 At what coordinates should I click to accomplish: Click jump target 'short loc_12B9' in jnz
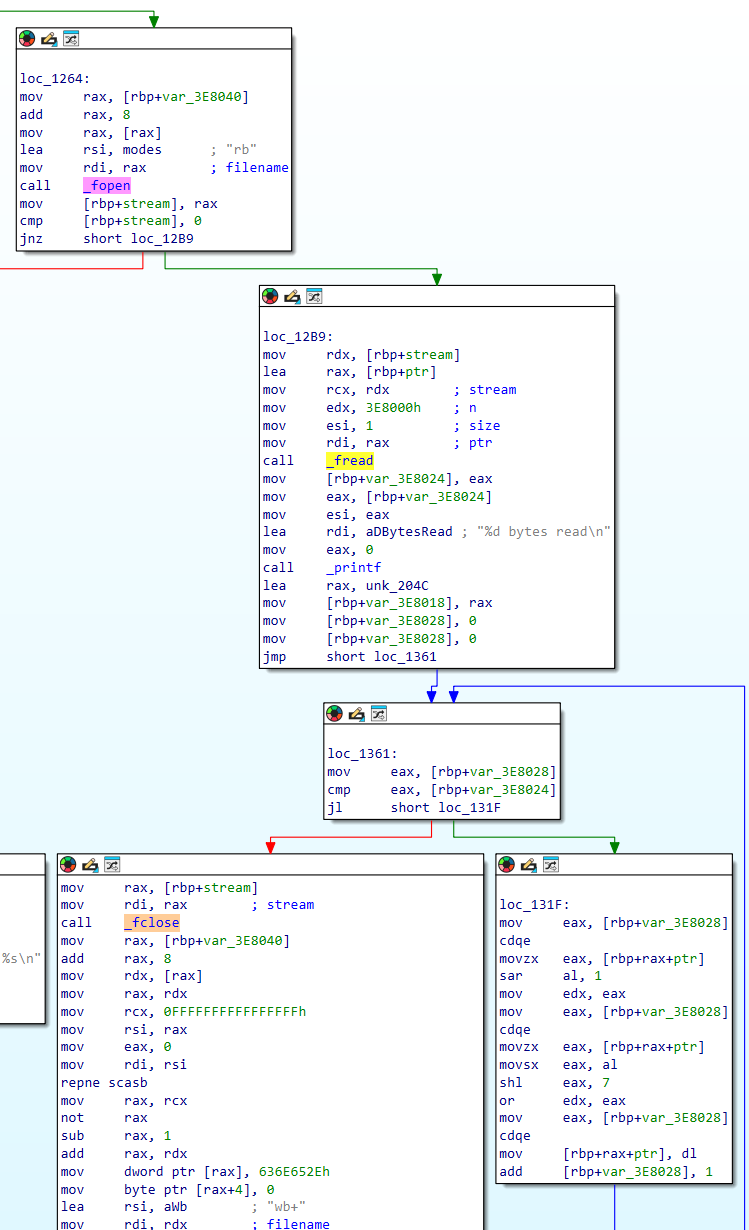139,239
